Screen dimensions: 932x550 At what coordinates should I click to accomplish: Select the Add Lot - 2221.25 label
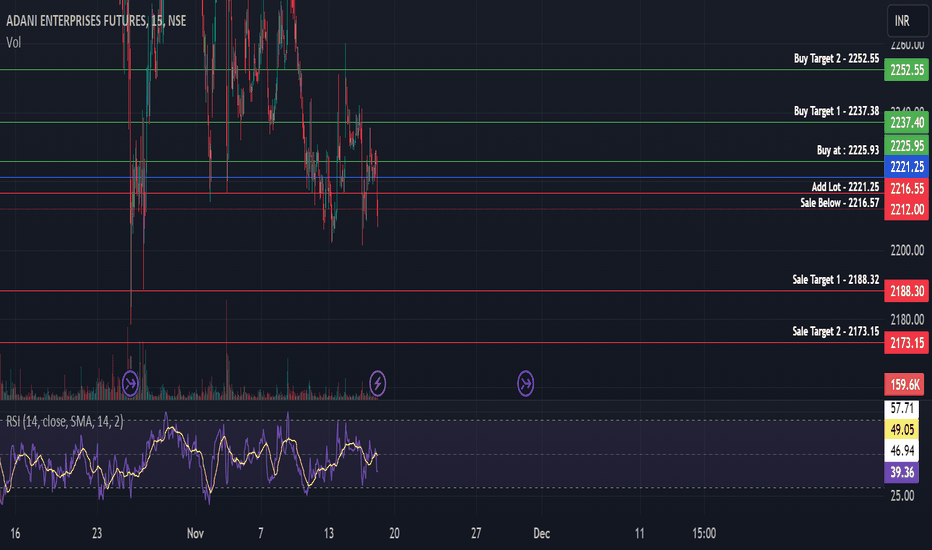[x=845, y=187]
